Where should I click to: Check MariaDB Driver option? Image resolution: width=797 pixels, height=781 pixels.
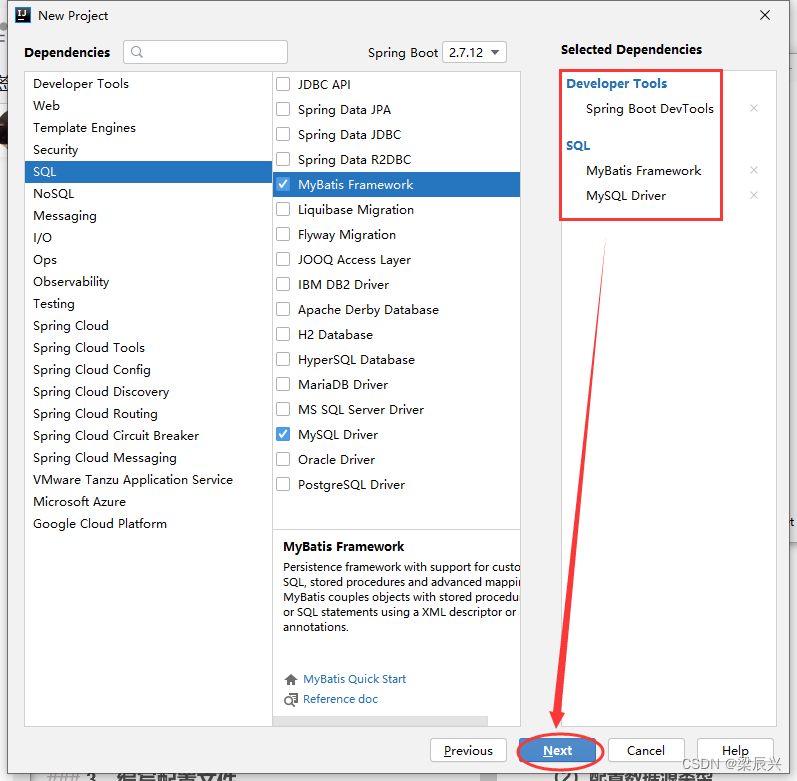[283, 384]
